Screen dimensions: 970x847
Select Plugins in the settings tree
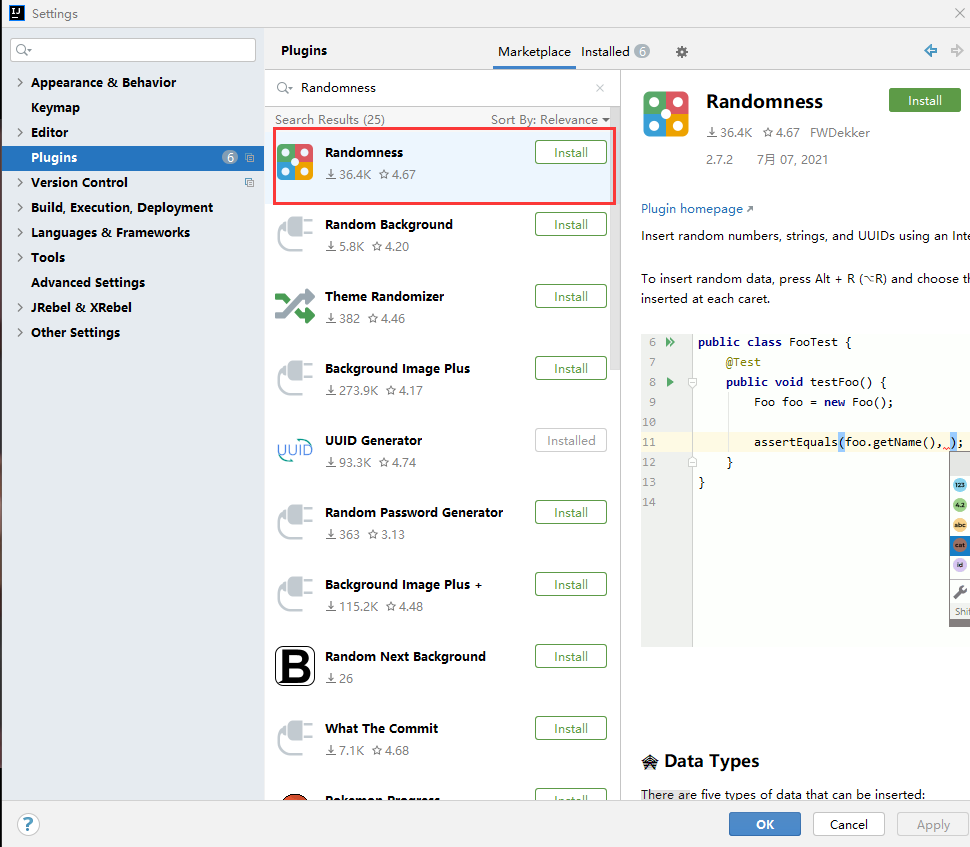pos(132,158)
